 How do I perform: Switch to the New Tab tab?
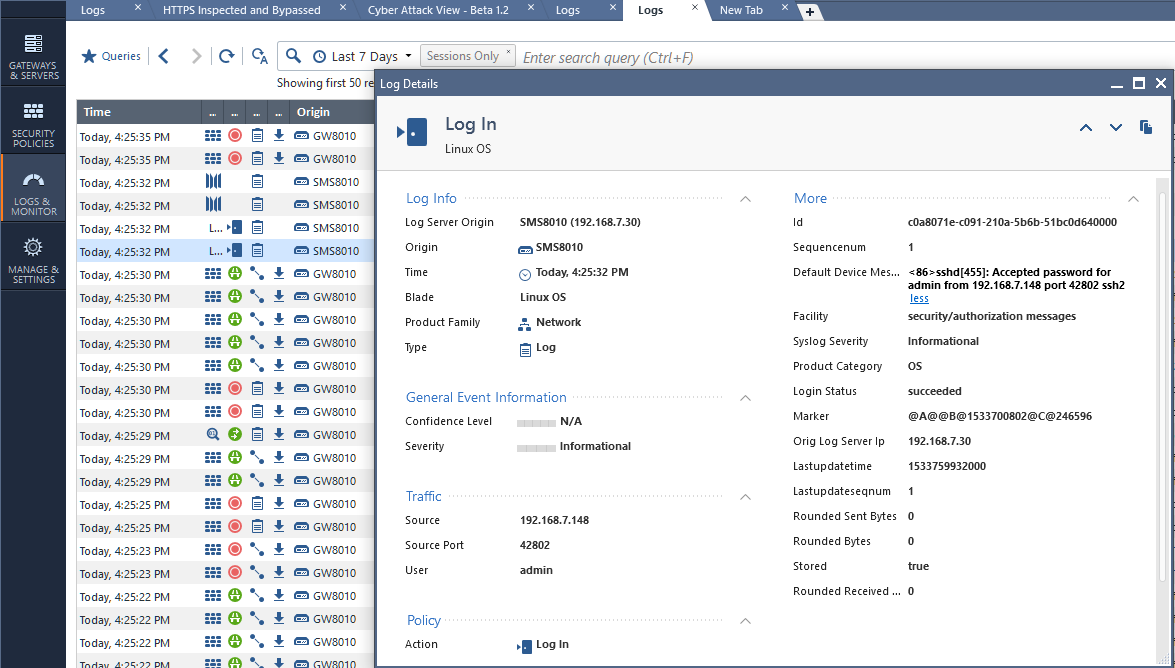pyautogui.click(x=740, y=10)
